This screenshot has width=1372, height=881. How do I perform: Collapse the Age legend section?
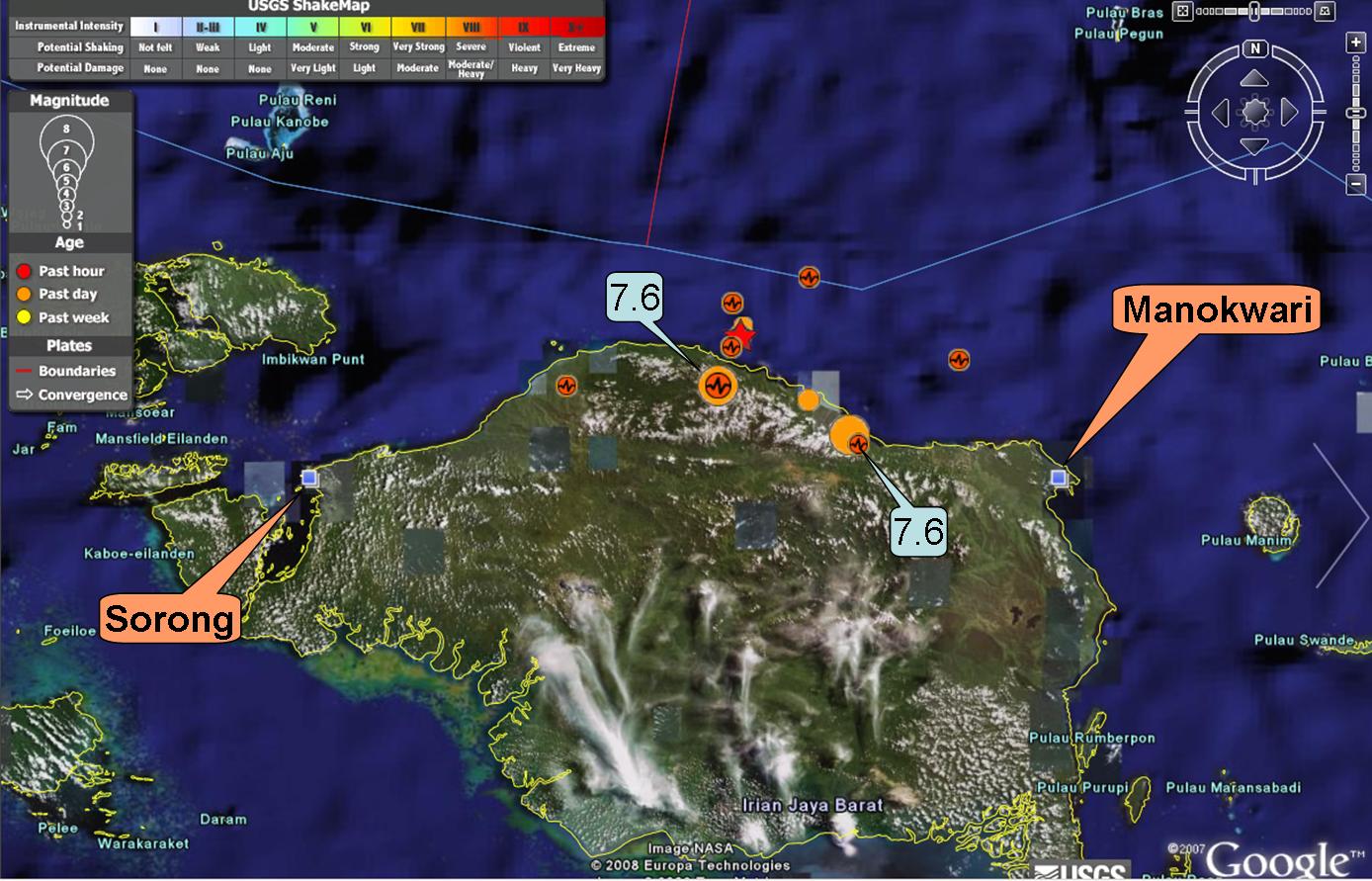(68, 241)
